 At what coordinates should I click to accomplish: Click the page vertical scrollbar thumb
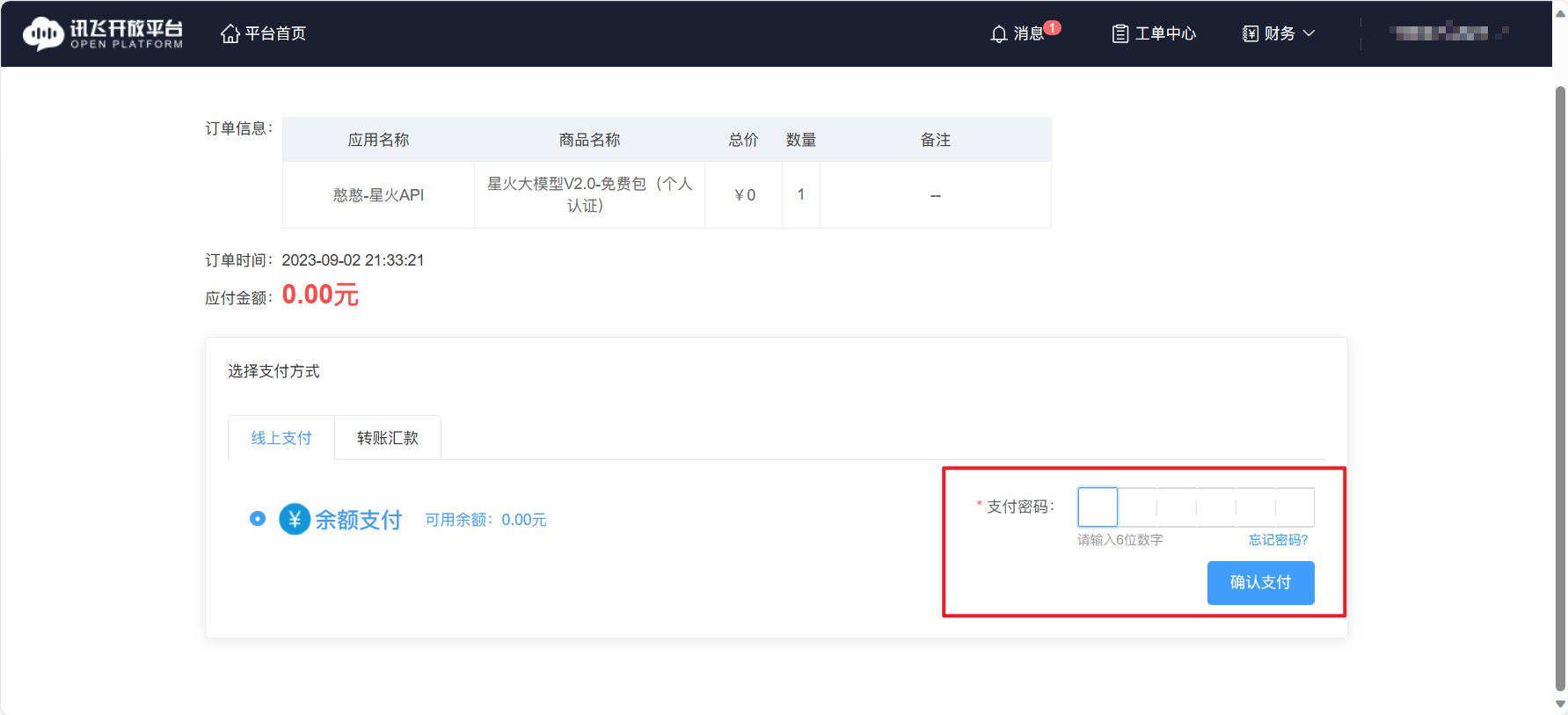[x=1560, y=387]
